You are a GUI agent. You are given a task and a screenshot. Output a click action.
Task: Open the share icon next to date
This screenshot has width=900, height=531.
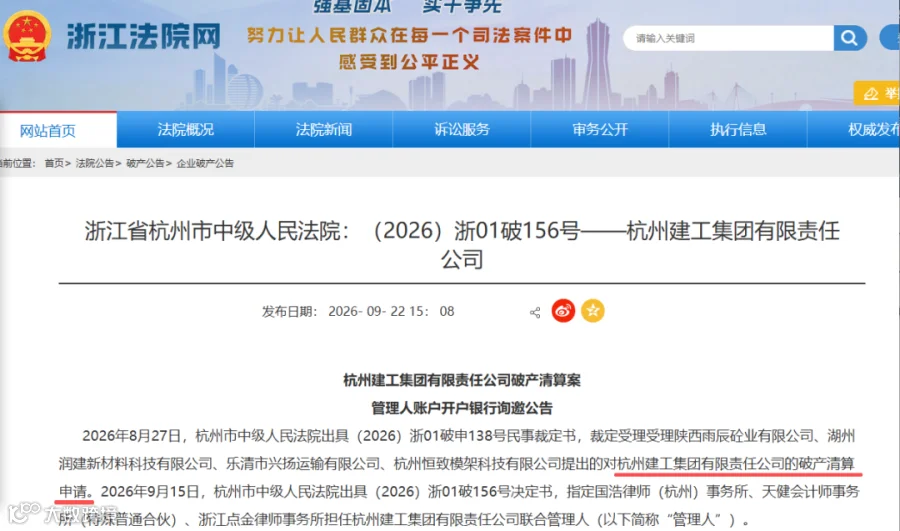(535, 312)
